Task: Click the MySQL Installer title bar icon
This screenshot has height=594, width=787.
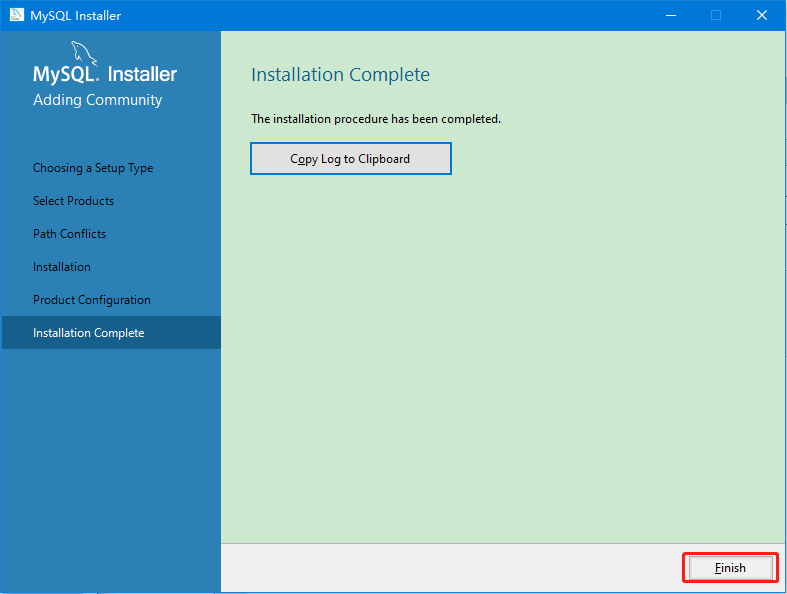Action: point(17,15)
